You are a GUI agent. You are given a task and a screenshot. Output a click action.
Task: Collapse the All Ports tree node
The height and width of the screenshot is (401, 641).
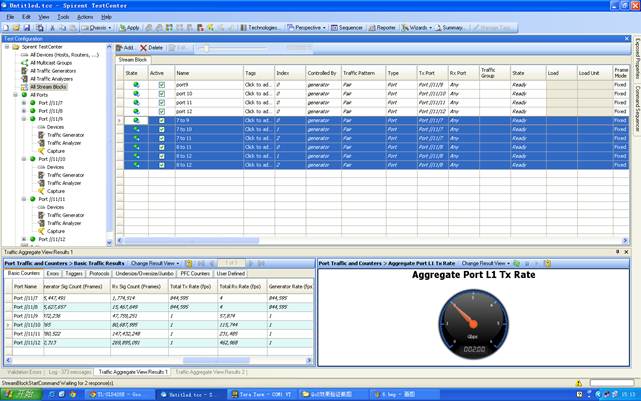click(16, 95)
